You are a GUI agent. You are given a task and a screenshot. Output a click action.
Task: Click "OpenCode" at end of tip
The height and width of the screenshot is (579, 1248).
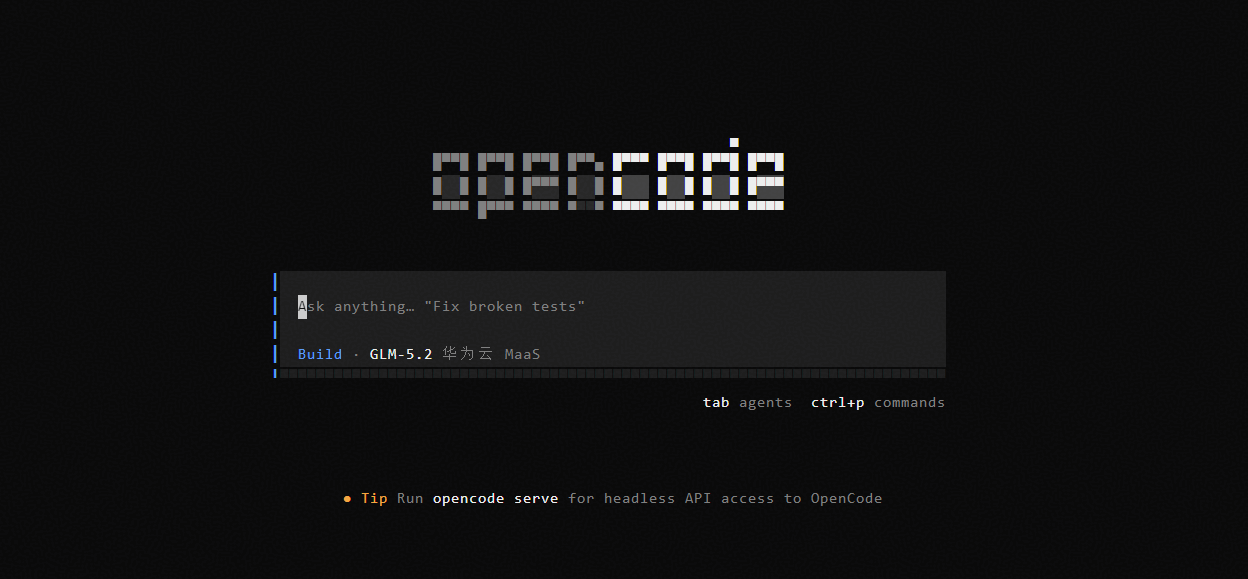click(846, 498)
